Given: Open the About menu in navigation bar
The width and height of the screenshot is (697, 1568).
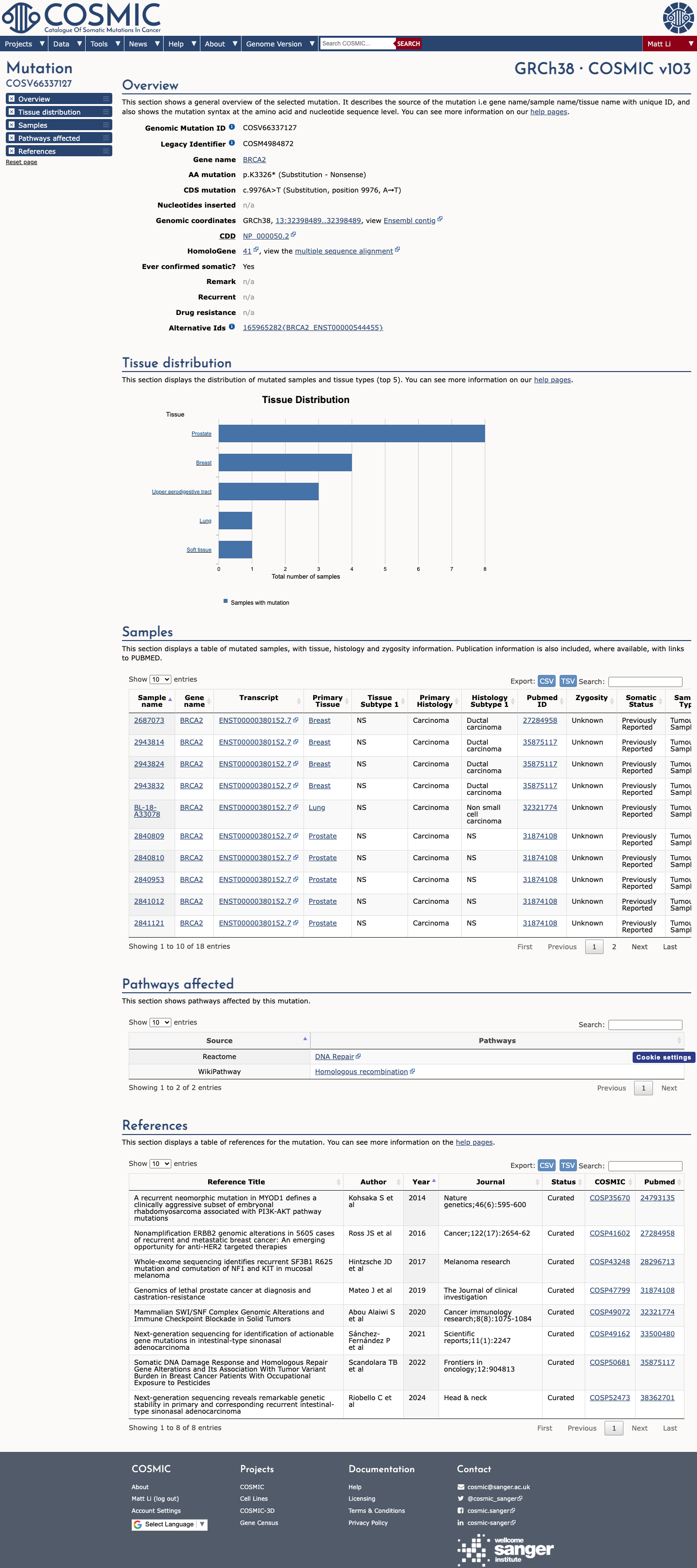Looking at the screenshot, I should pyautogui.click(x=221, y=44).
